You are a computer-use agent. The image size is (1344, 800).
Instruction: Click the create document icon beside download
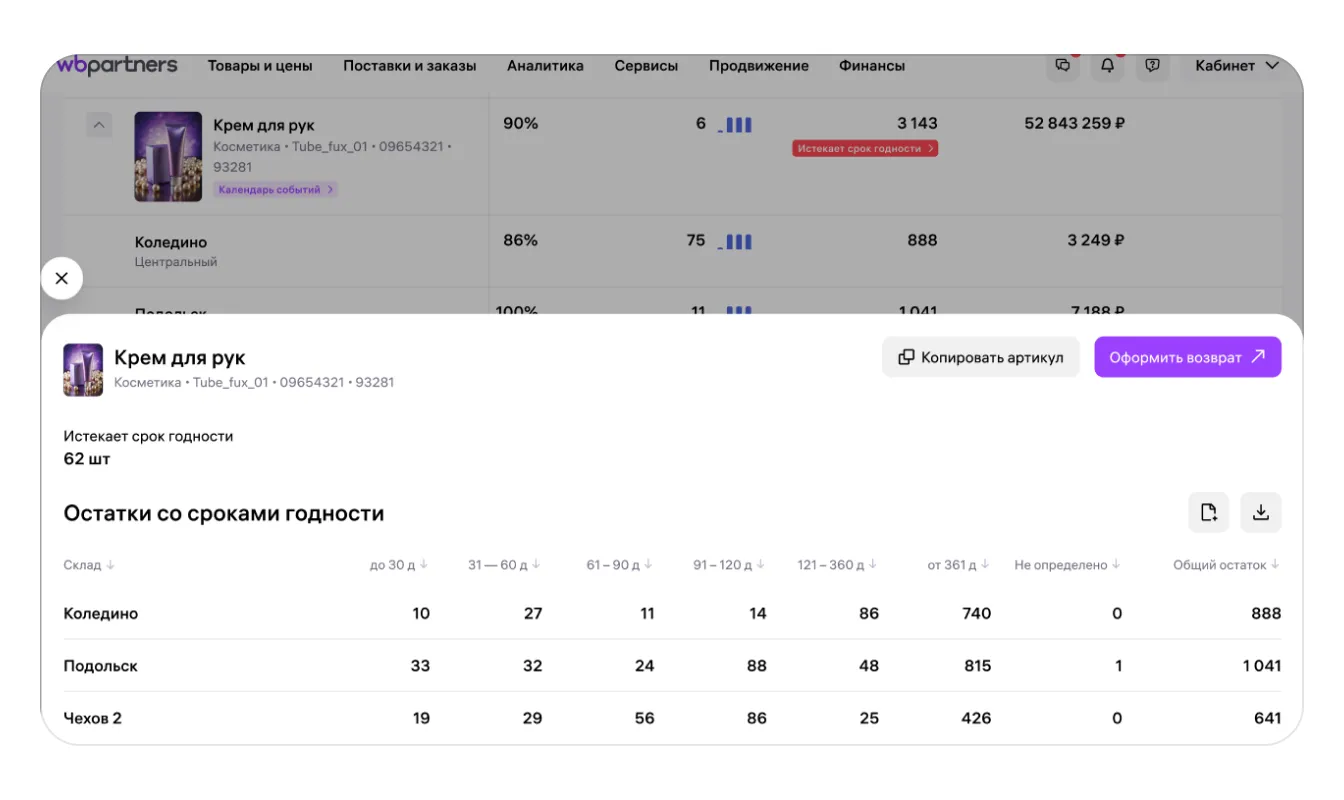pos(1208,513)
